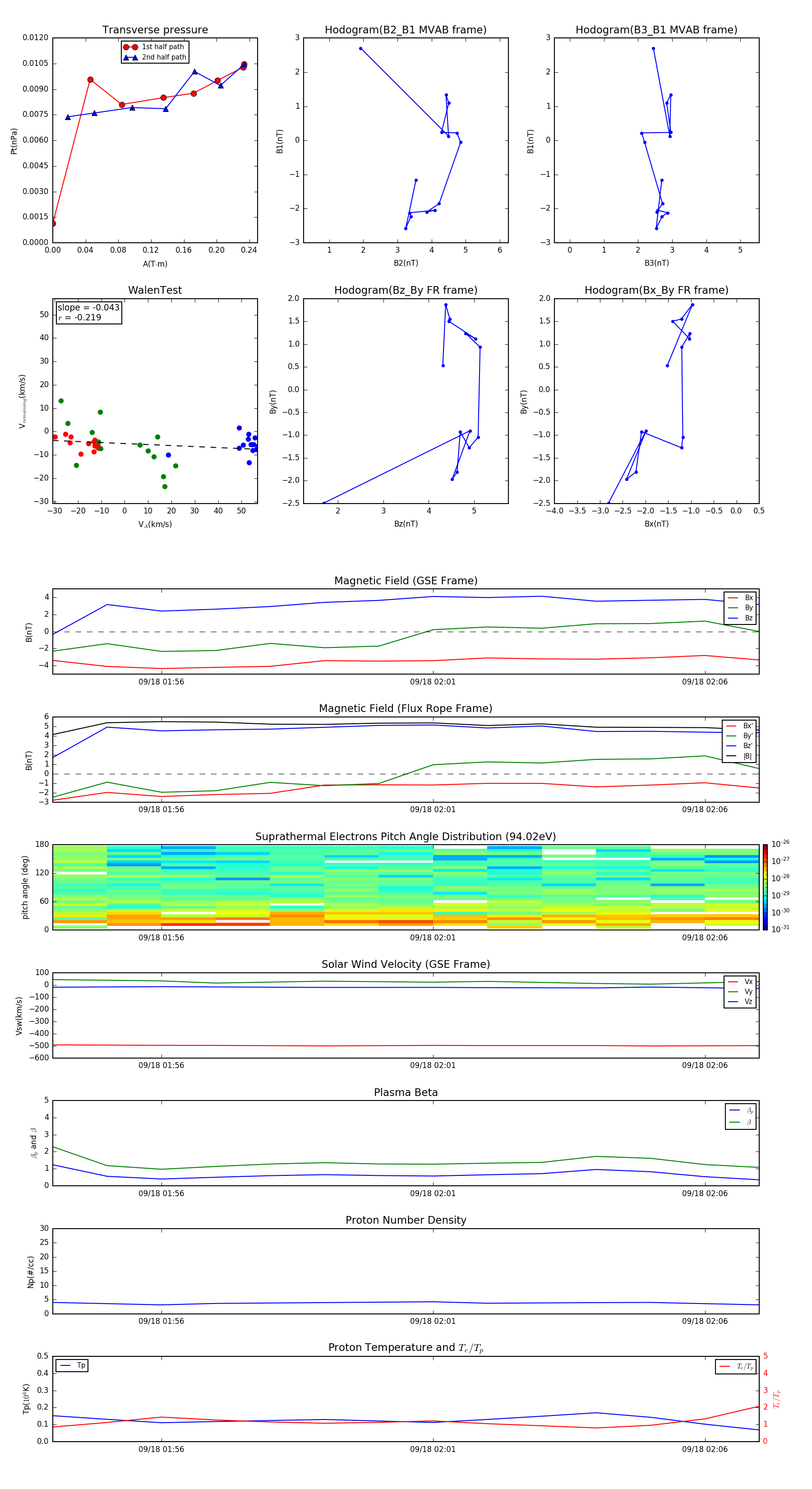The width and height of the screenshot is (812, 1489).
Task: Select the βp legend entry in Plasma Beta
Action: pyautogui.click(x=741, y=1110)
